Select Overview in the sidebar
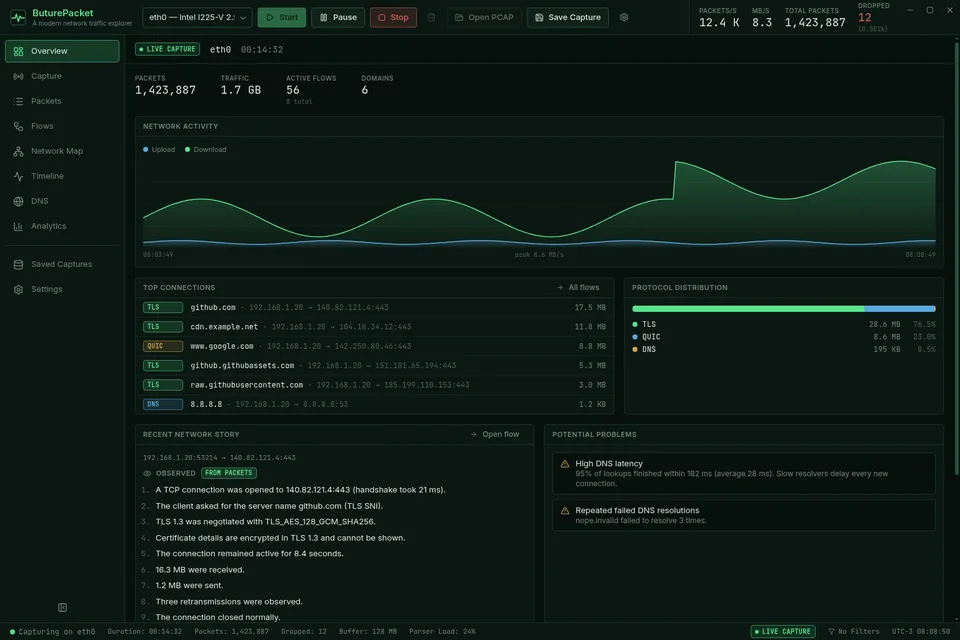 [x=62, y=51]
